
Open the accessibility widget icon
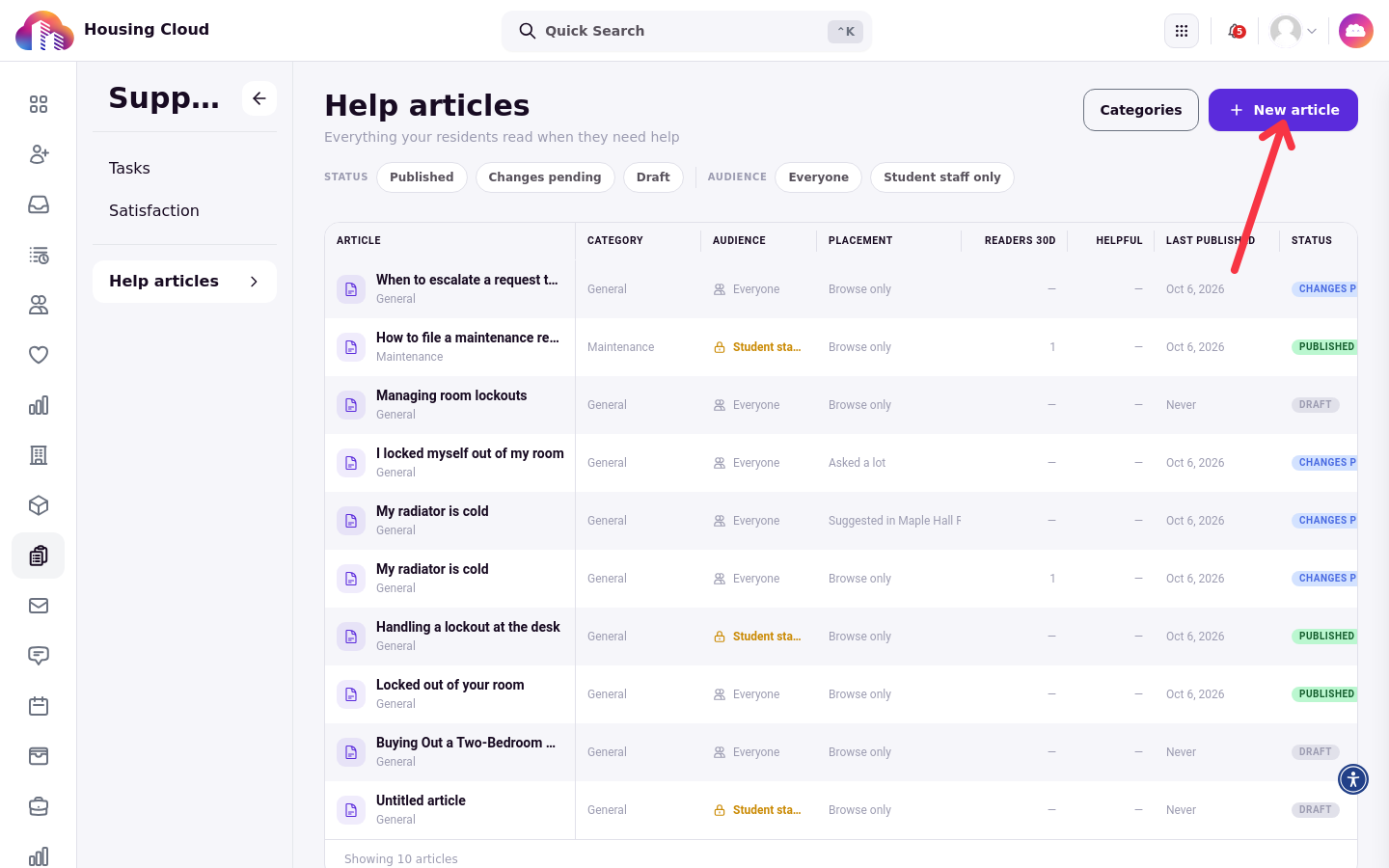(1353, 779)
